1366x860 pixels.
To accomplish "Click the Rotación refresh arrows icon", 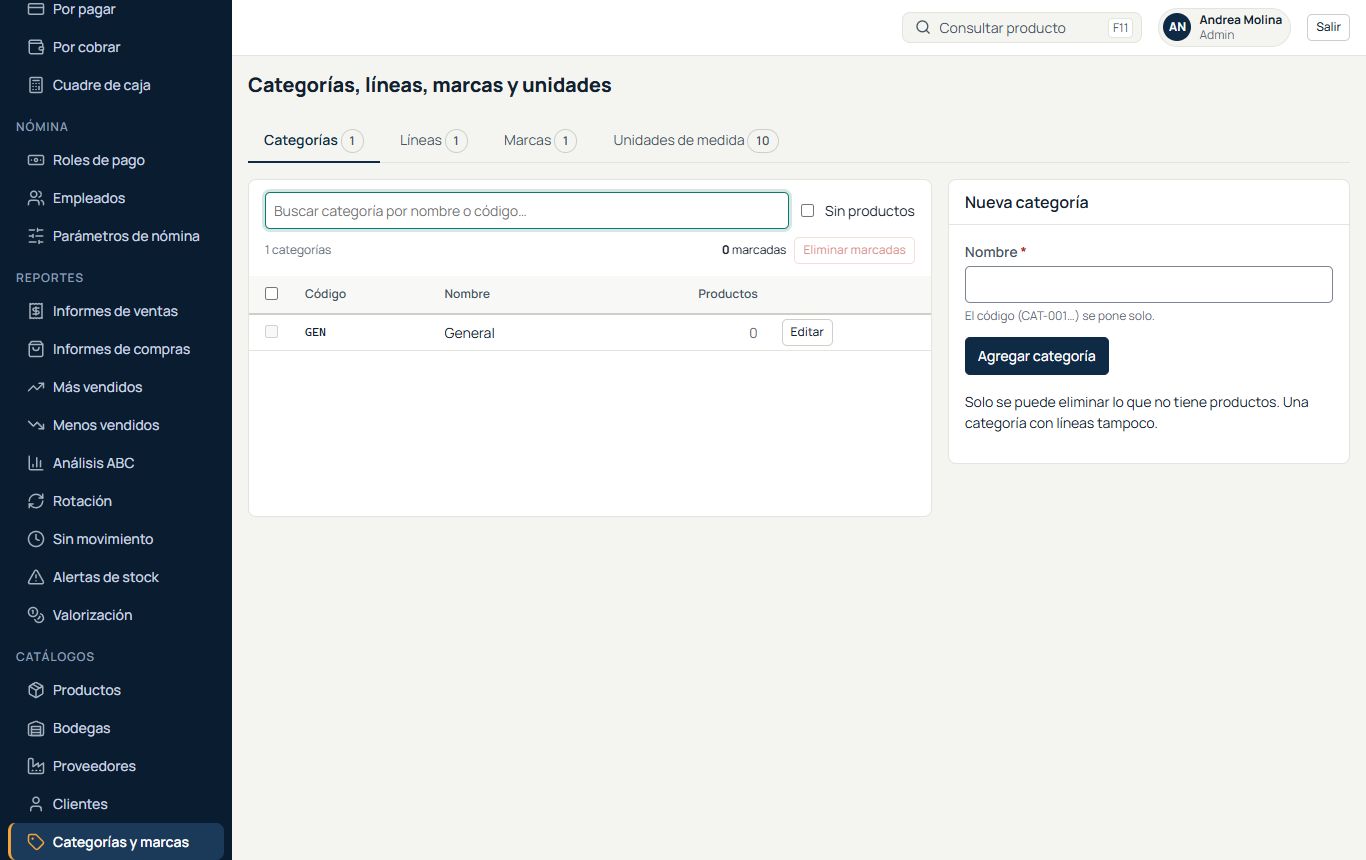I will point(36,501).
